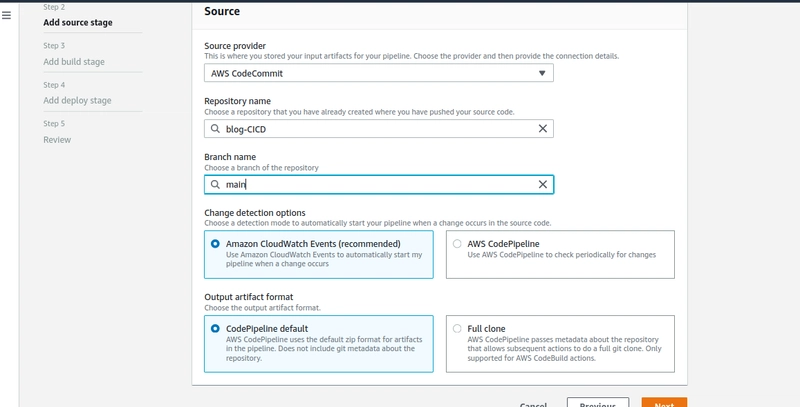
Task: Go to Add build stage step
Action: 73,62
